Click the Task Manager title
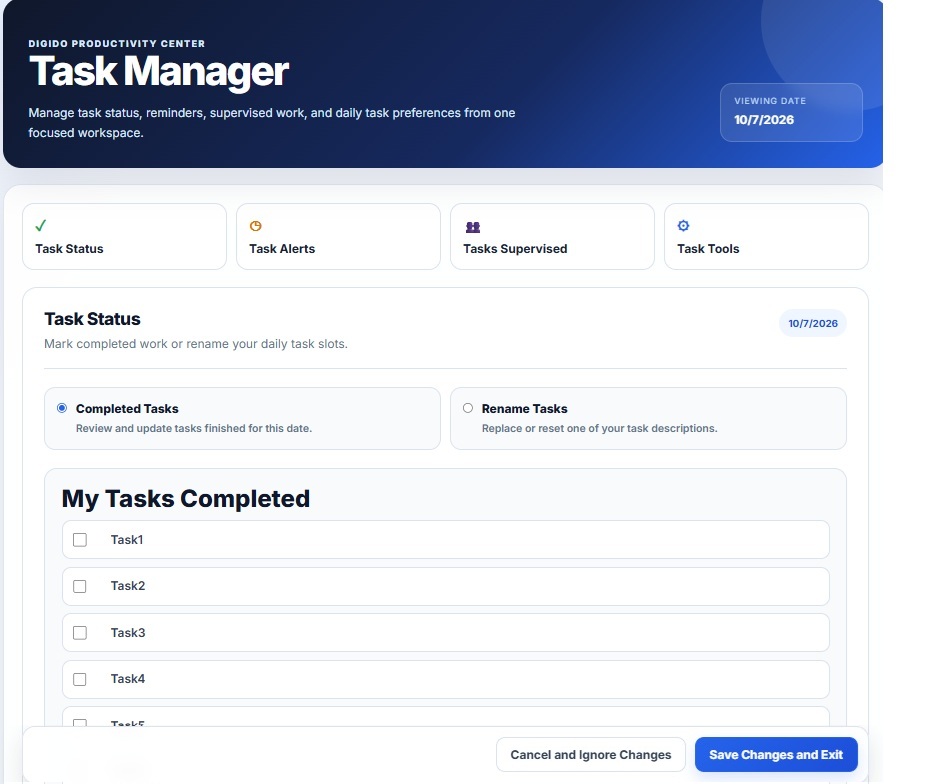The height and width of the screenshot is (784, 937). 159,71
